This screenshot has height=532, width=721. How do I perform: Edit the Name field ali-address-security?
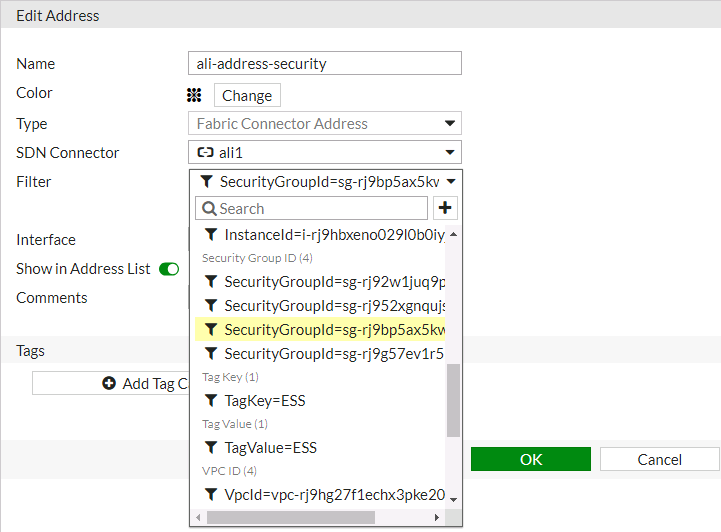[324, 63]
